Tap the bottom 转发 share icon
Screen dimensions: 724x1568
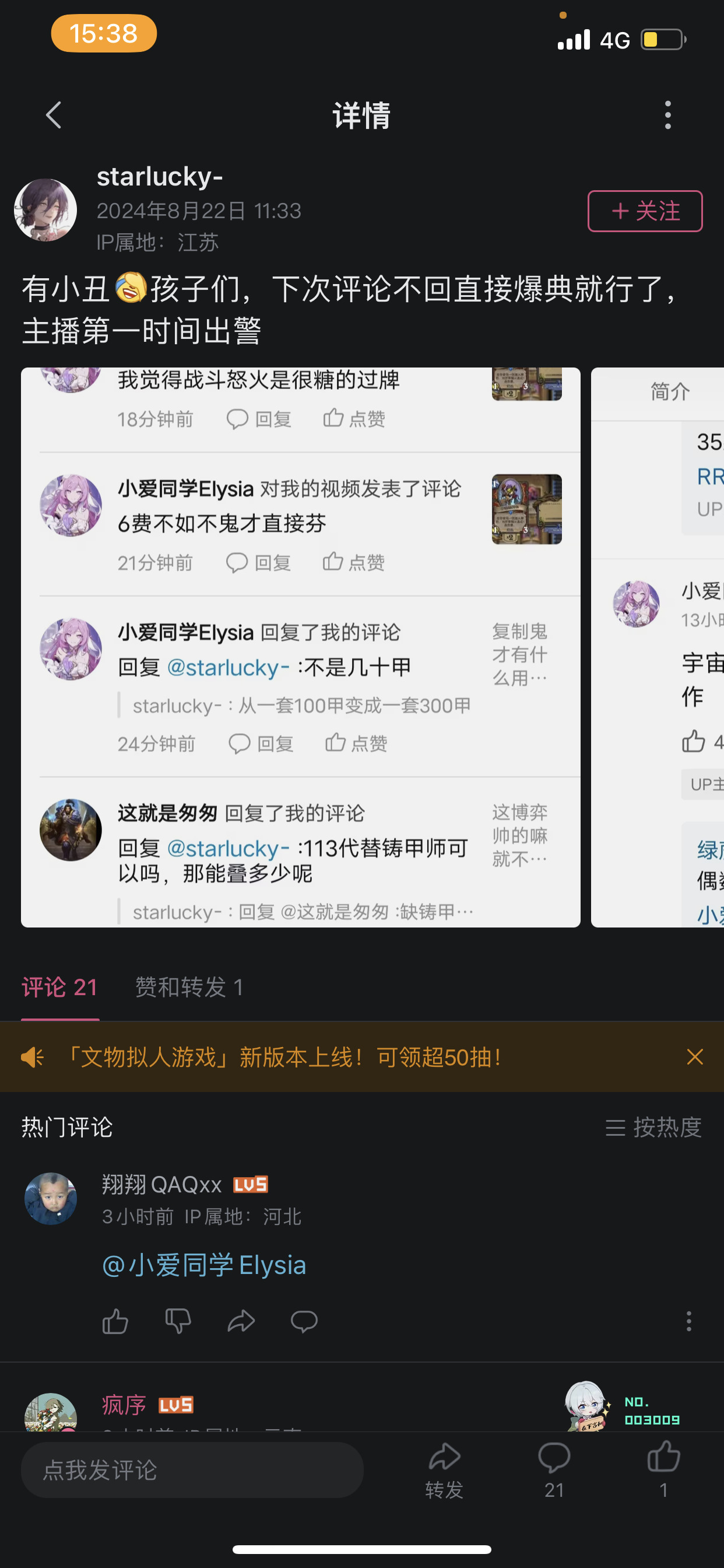click(444, 1471)
